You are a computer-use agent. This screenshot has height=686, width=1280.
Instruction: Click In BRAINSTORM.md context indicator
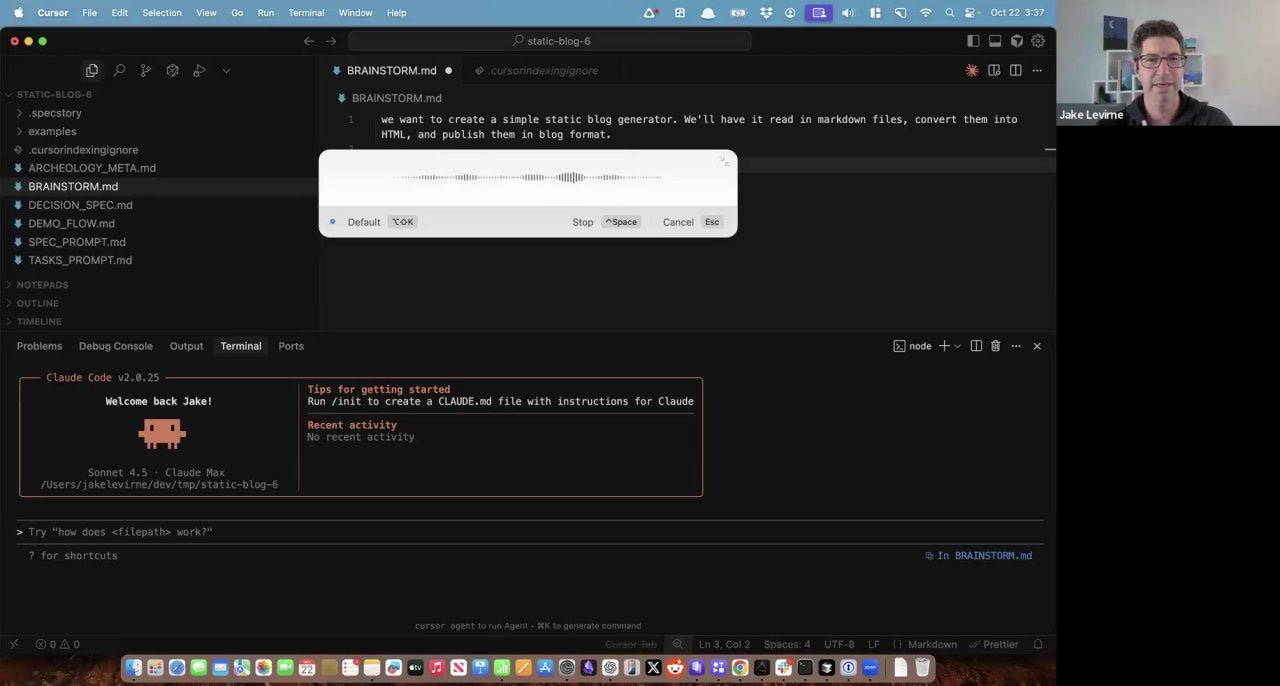(x=978, y=556)
